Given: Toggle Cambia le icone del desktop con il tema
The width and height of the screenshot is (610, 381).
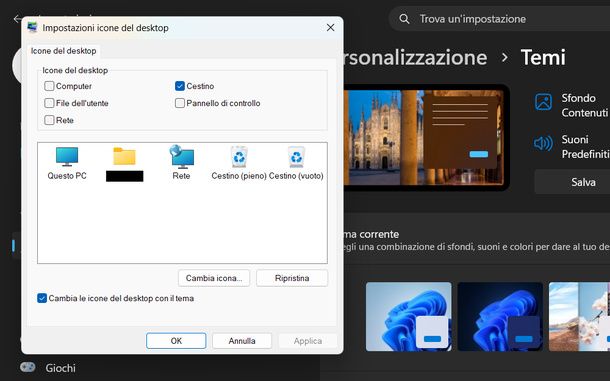Looking at the screenshot, I should pyautogui.click(x=42, y=298).
